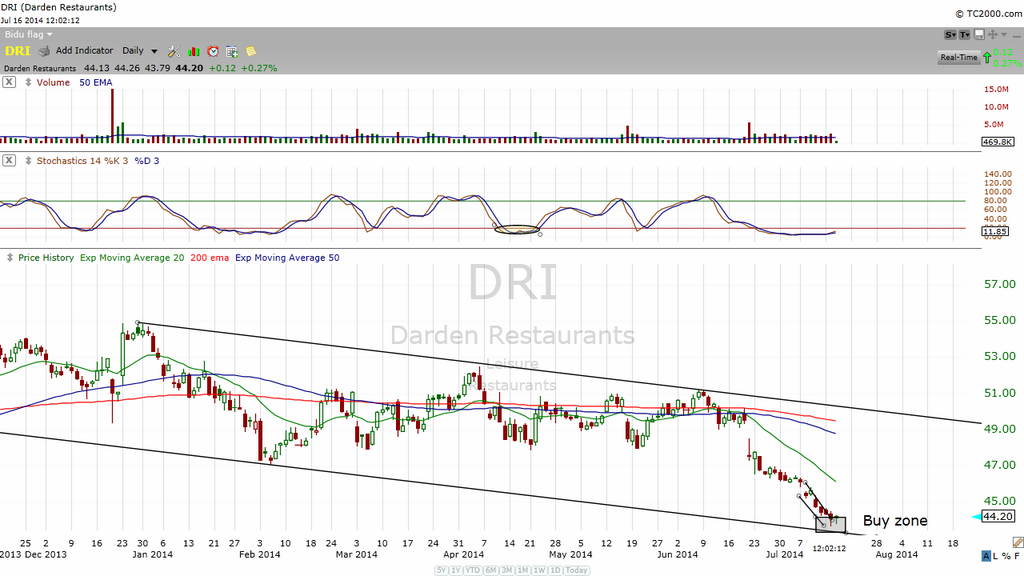Click the Stochastics pane move arrows handle
1024x576 pixels.
[x=28, y=161]
